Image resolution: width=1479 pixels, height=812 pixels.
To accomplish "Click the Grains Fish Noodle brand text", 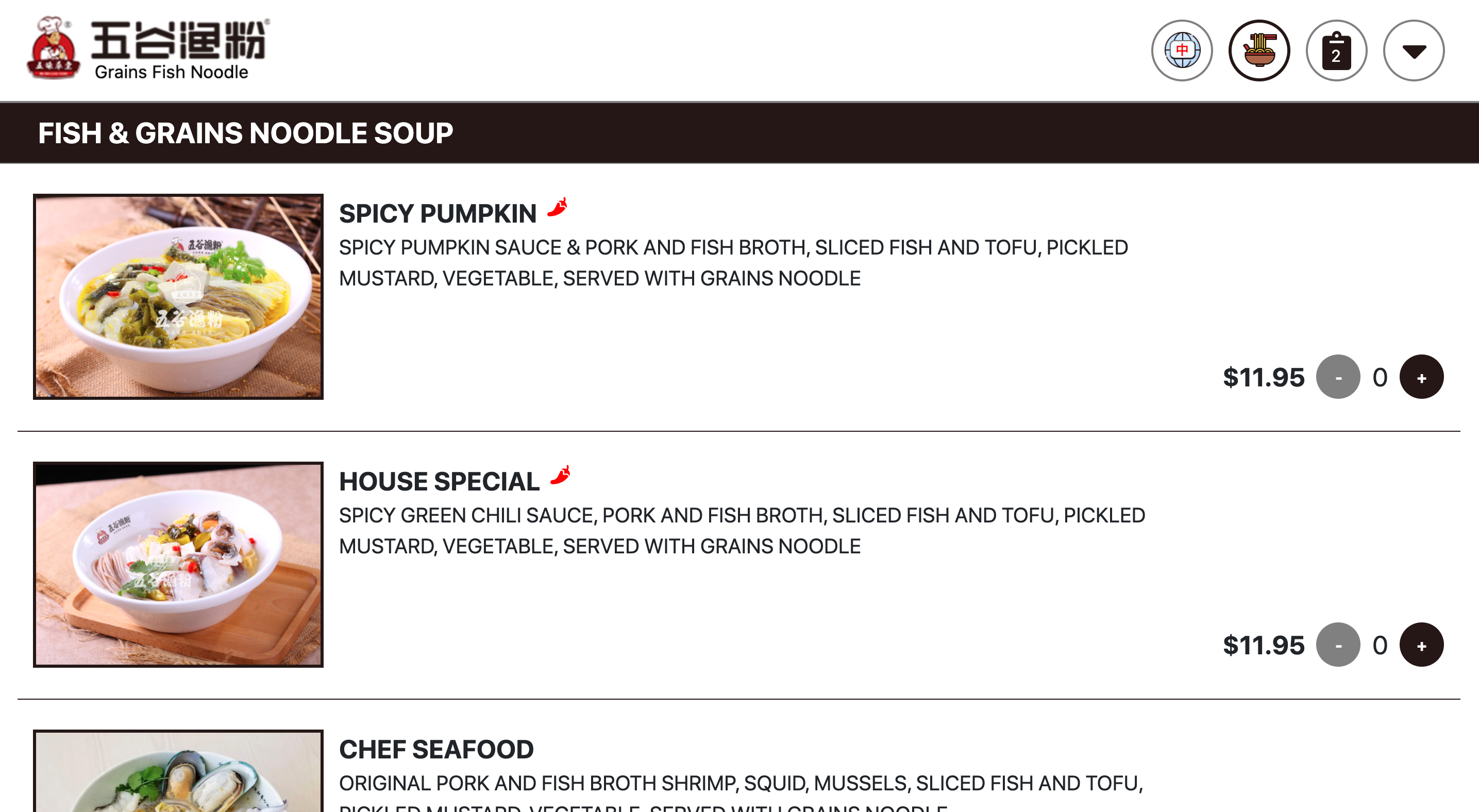I will pyautogui.click(x=171, y=72).
